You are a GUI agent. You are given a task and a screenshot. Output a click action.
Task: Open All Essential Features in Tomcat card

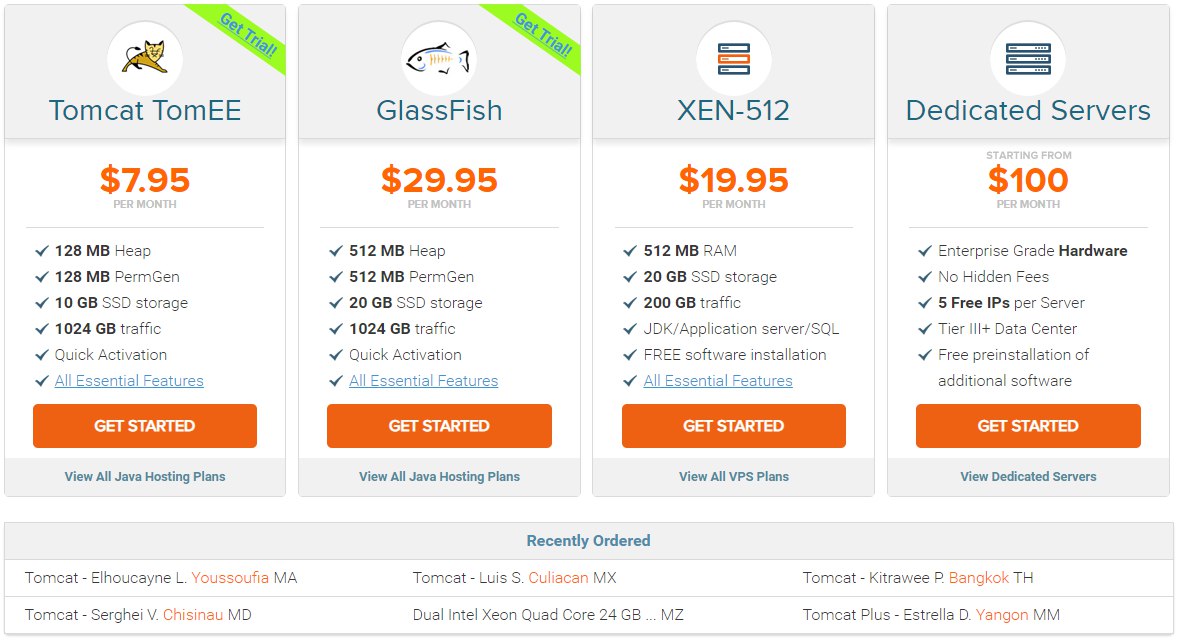click(129, 381)
